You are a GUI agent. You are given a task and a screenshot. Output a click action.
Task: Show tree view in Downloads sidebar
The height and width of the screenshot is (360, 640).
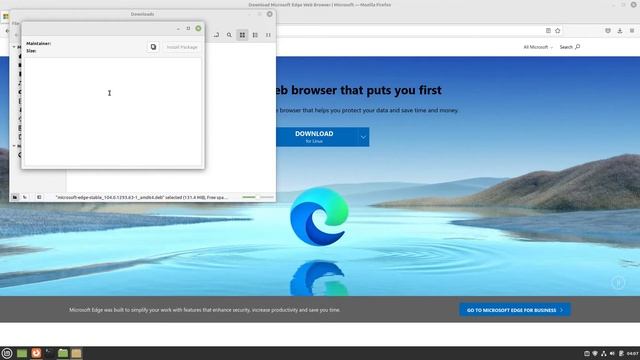tap(25, 197)
